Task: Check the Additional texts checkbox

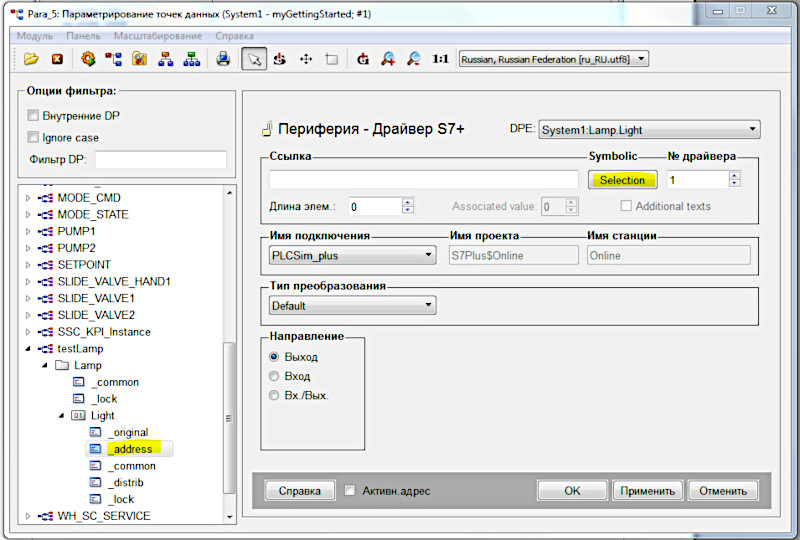Action: (626, 206)
